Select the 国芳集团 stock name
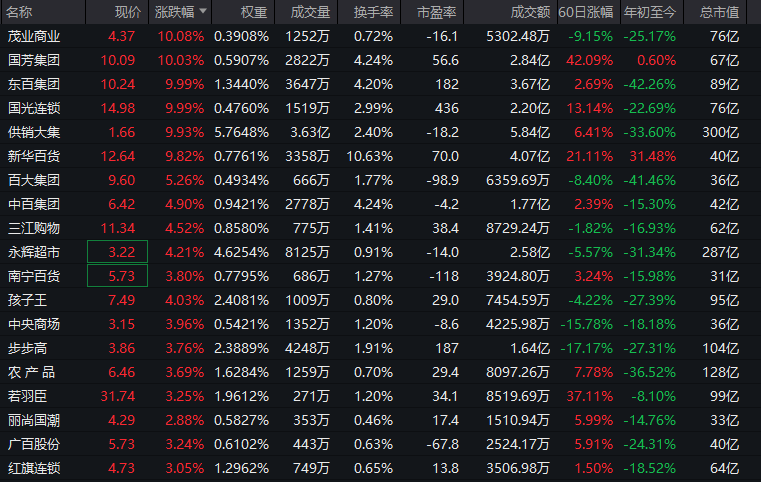Image resolution: width=761 pixels, height=482 pixels. [x=34, y=60]
